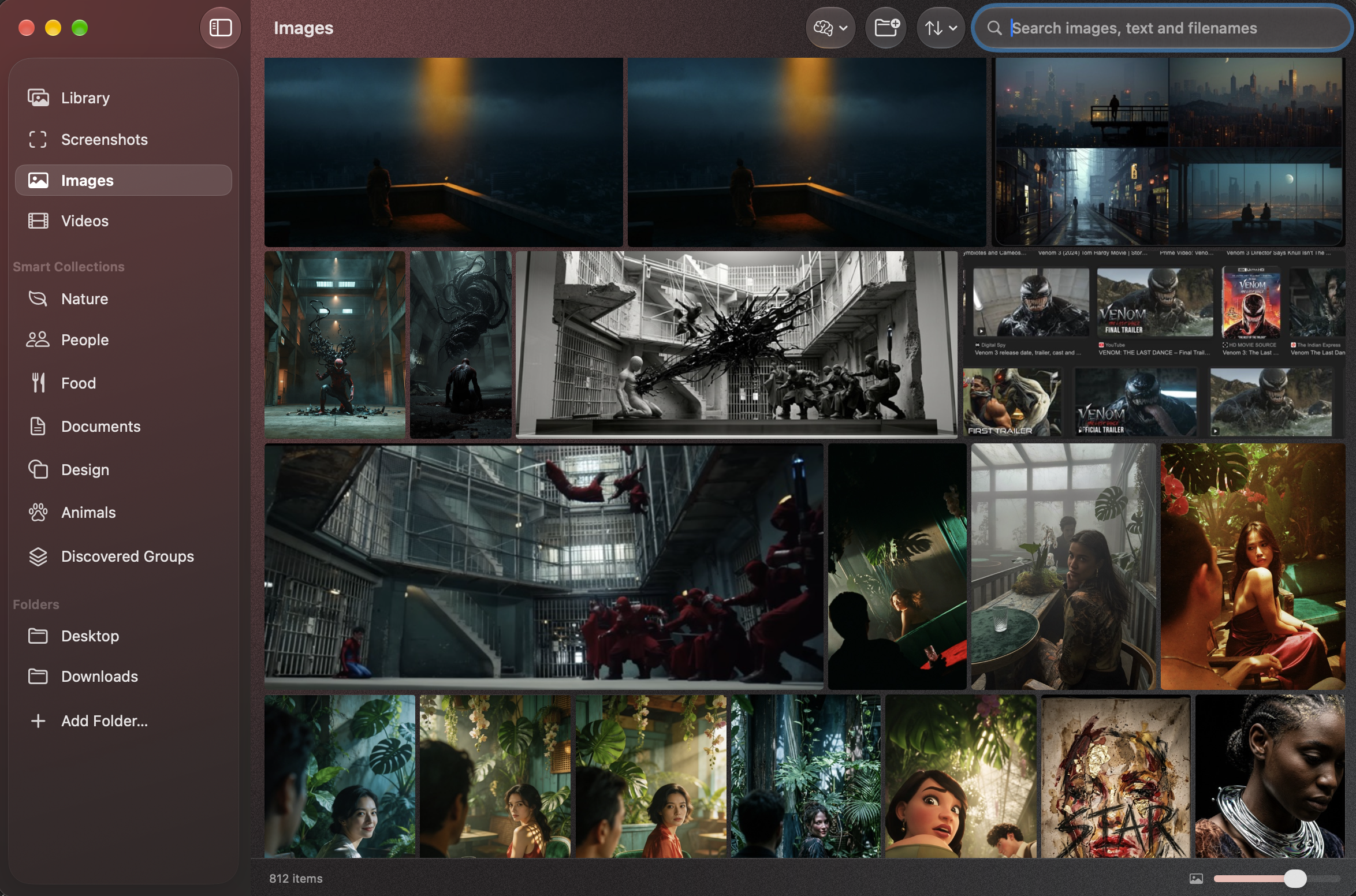Open the animated cartoon woman thumbnail

[x=960, y=776]
